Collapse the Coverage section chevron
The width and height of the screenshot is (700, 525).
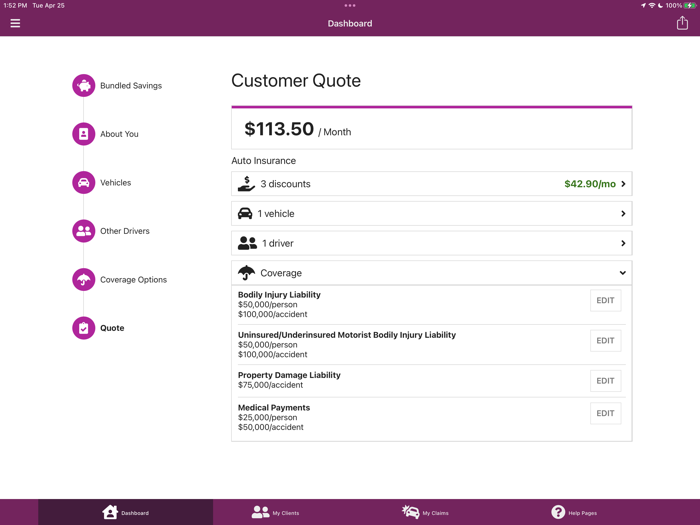[623, 273]
